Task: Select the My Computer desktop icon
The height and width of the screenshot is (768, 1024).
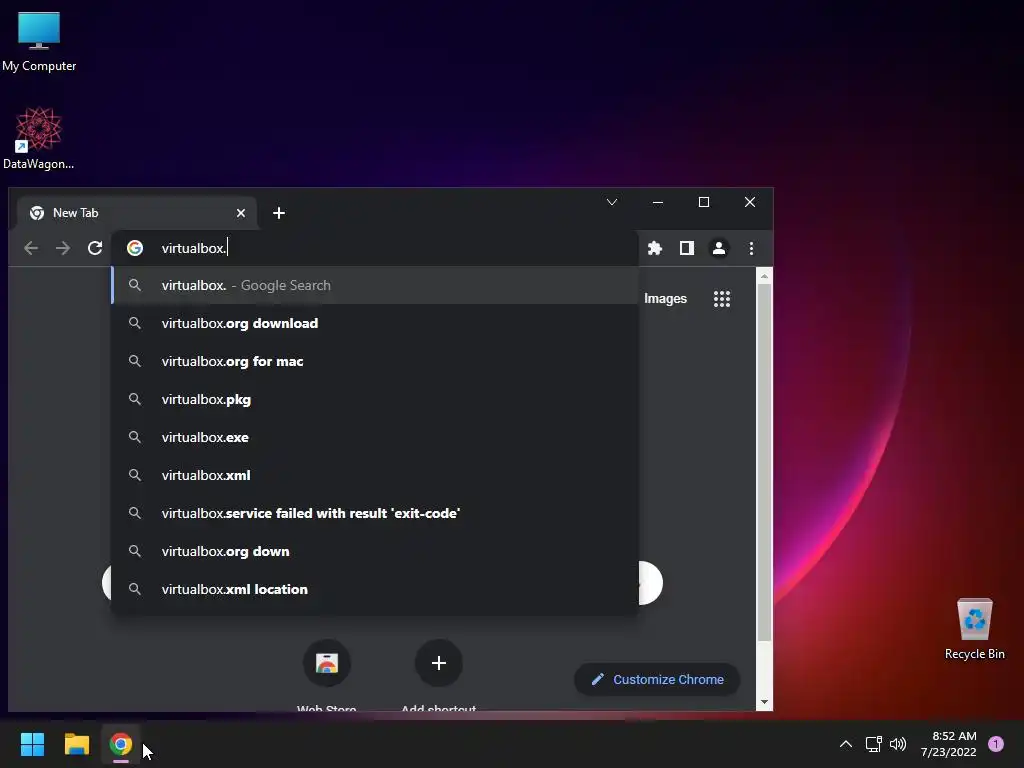Action: click(x=39, y=42)
